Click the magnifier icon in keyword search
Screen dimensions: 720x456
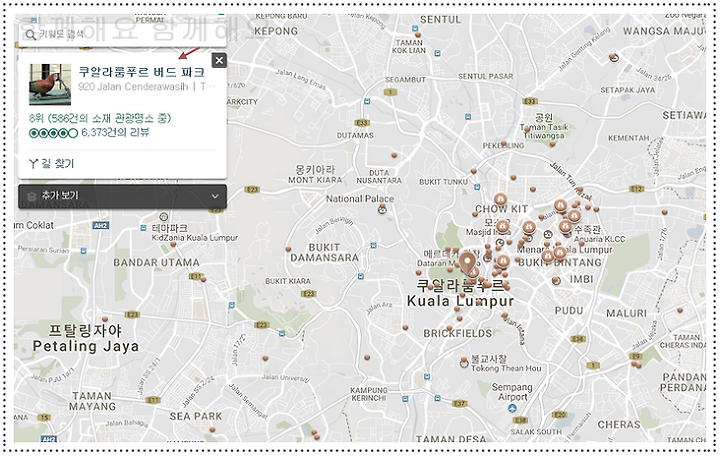click(x=30, y=35)
